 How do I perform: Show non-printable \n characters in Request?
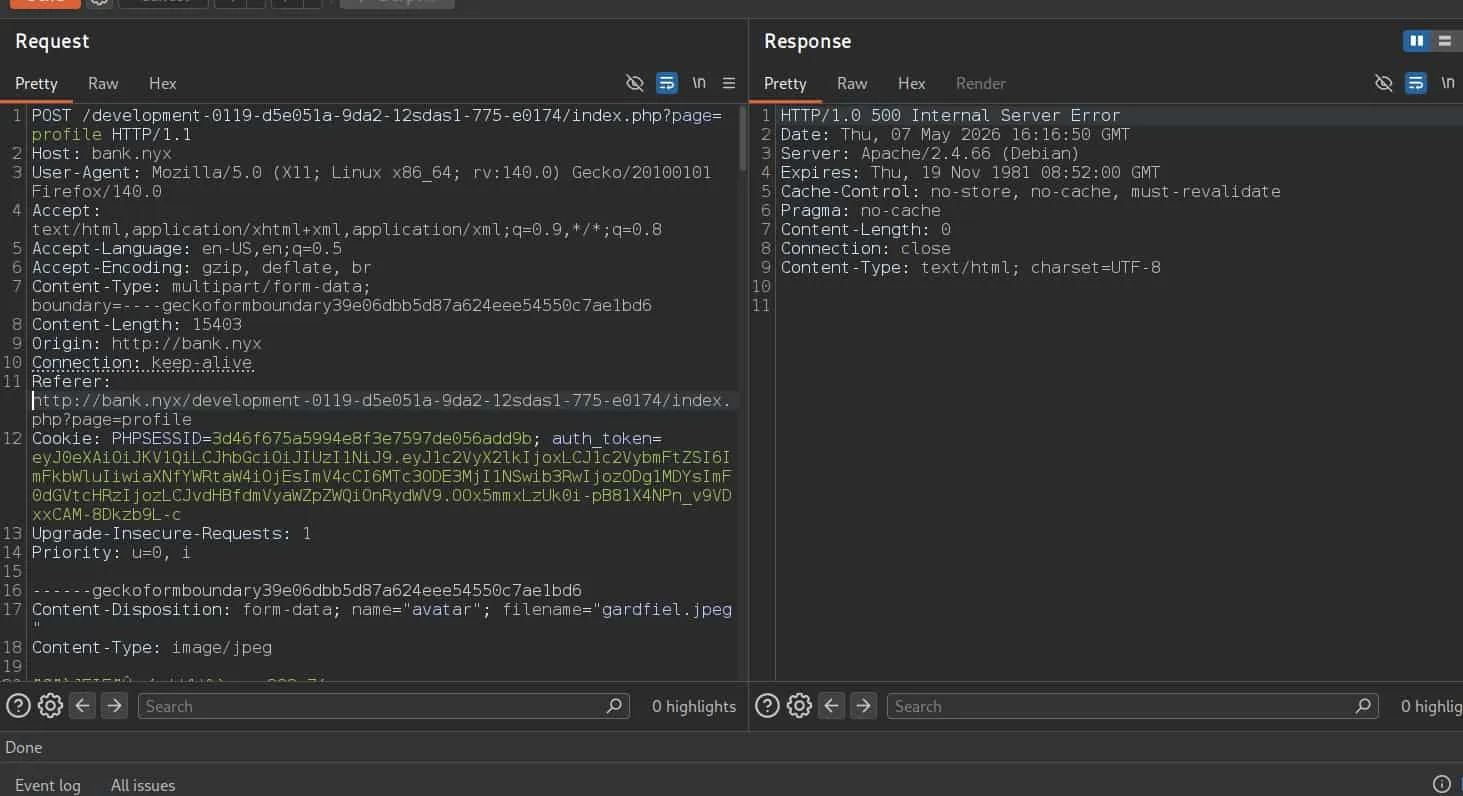click(x=699, y=83)
